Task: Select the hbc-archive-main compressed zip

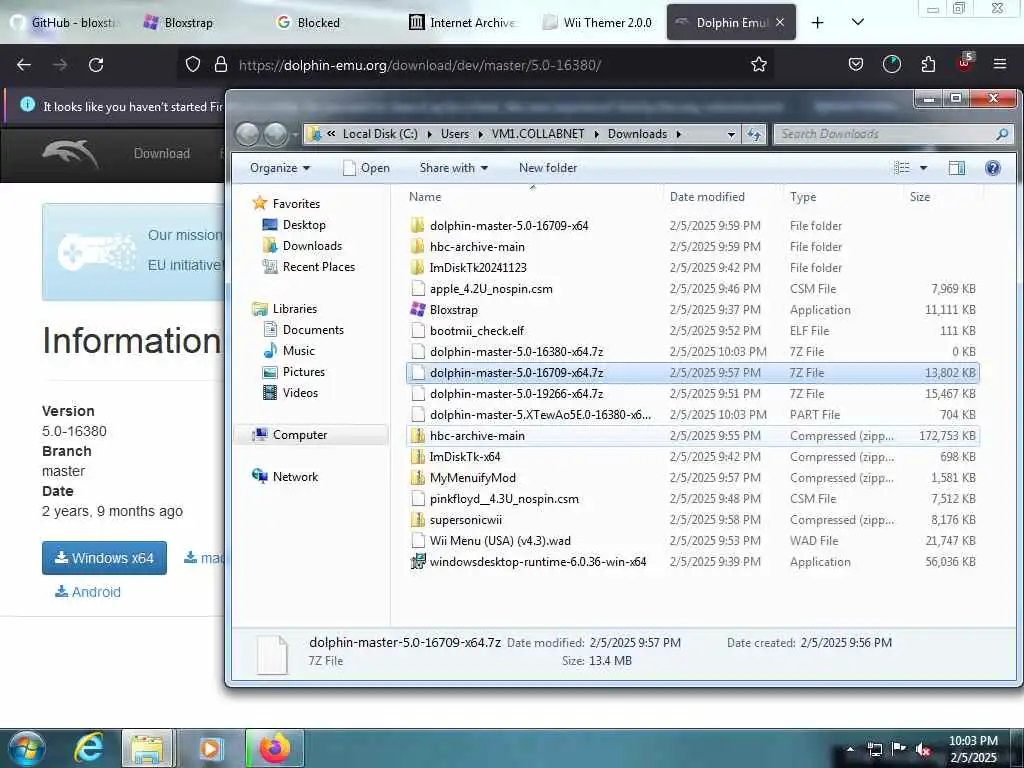Action: [x=692, y=436]
